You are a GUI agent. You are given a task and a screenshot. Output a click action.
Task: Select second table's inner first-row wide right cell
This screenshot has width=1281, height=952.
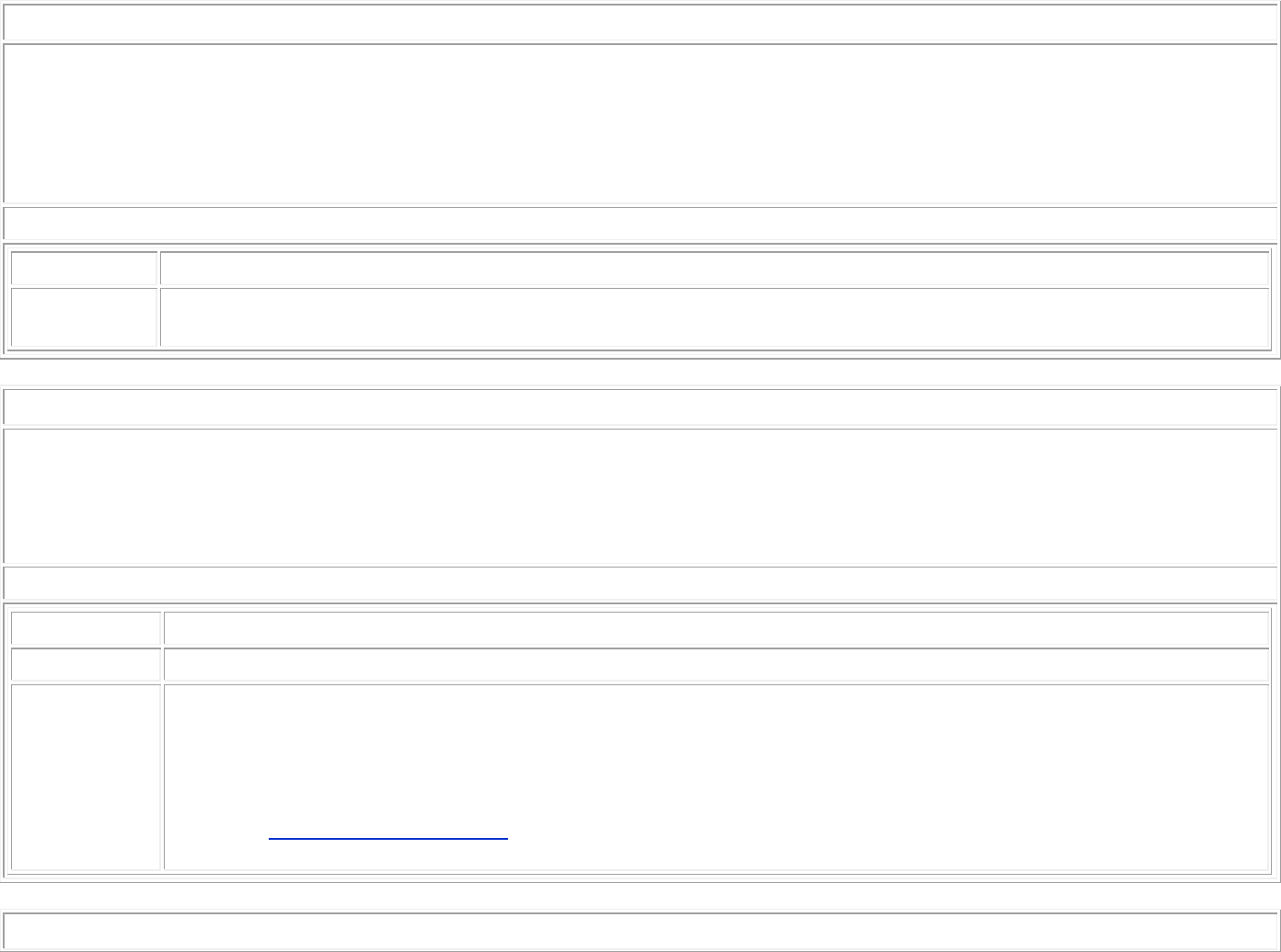click(x=716, y=627)
